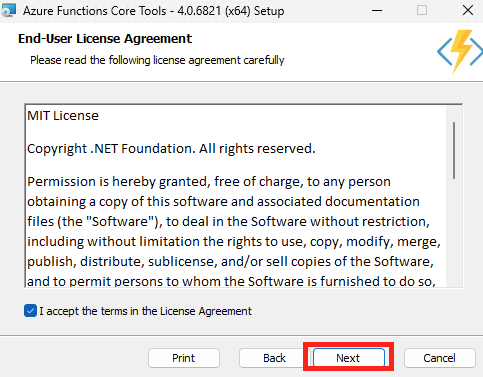
Task: Click the 'MIT License' heading text
Action: coord(63,116)
